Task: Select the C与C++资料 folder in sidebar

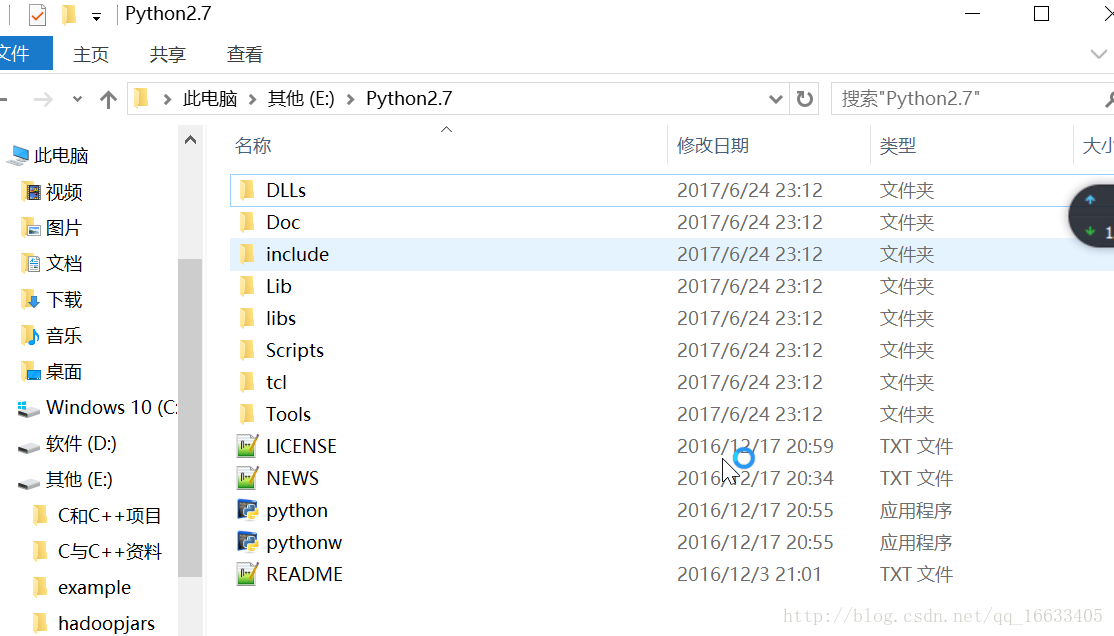Action: (x=109, y=551)
